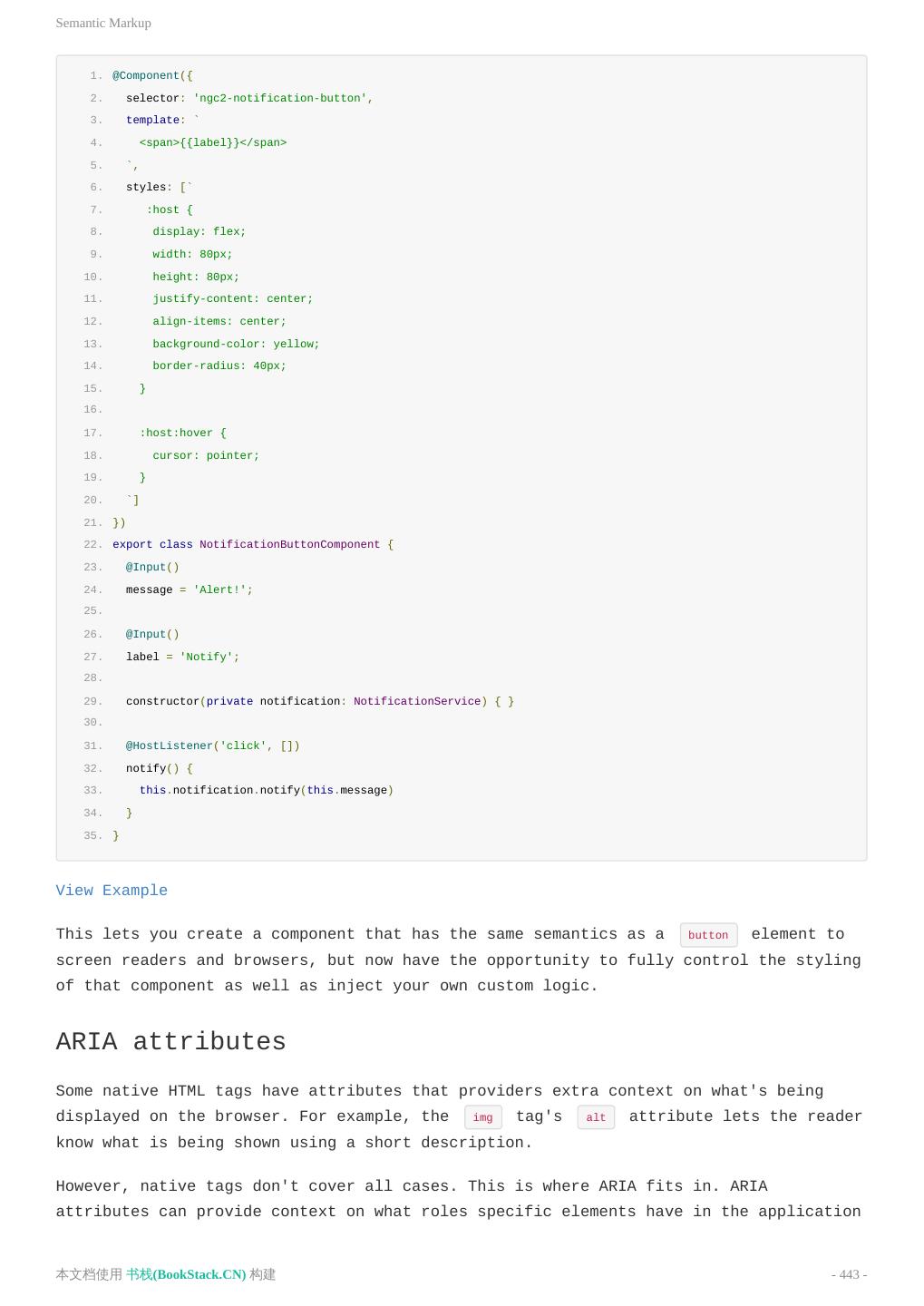924x1306 pixels.
Task: Open the View Example link
Action: (112, 891)
